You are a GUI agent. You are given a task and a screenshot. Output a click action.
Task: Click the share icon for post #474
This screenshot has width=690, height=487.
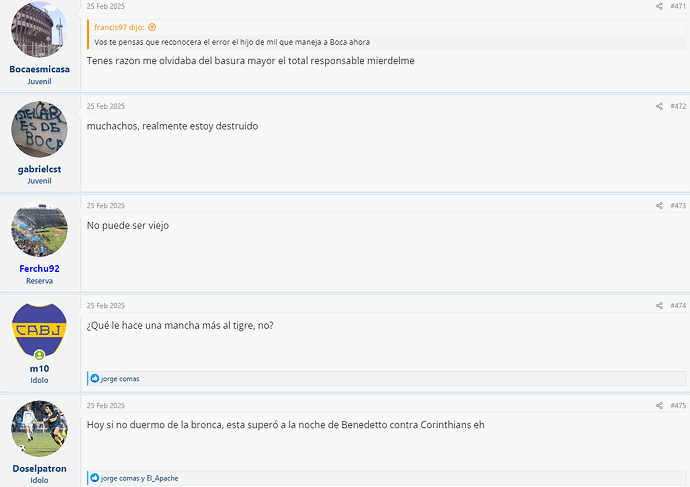(x=659, y=305)
